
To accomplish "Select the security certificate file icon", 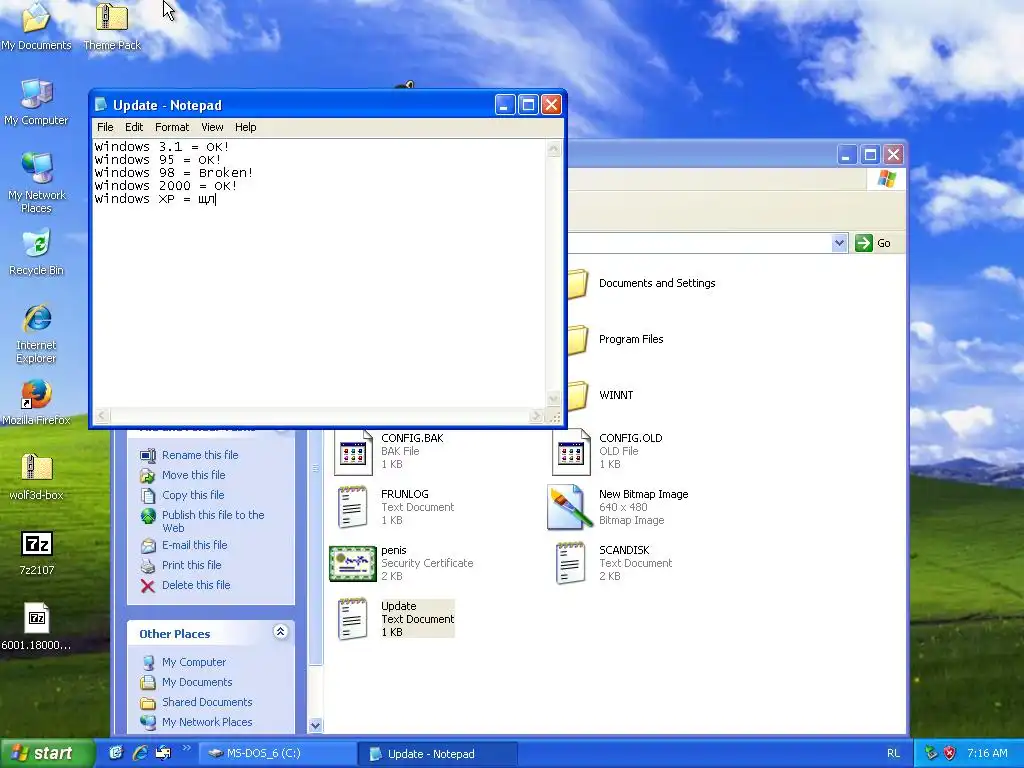I will click(x=353, y=564).
